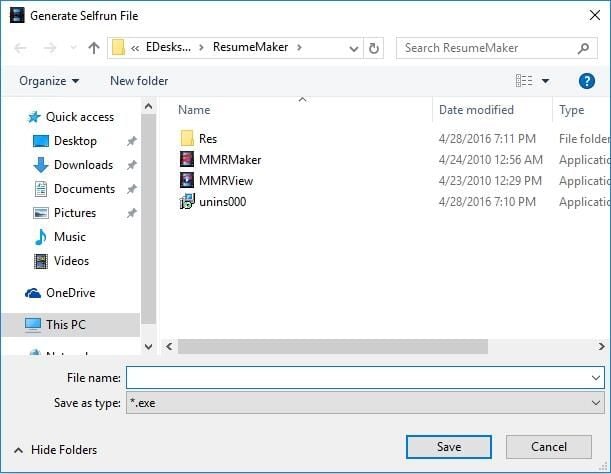The height and width of the screenshot is (474, 611).
Task: Go up one folder level
Action: click(94, 48)
